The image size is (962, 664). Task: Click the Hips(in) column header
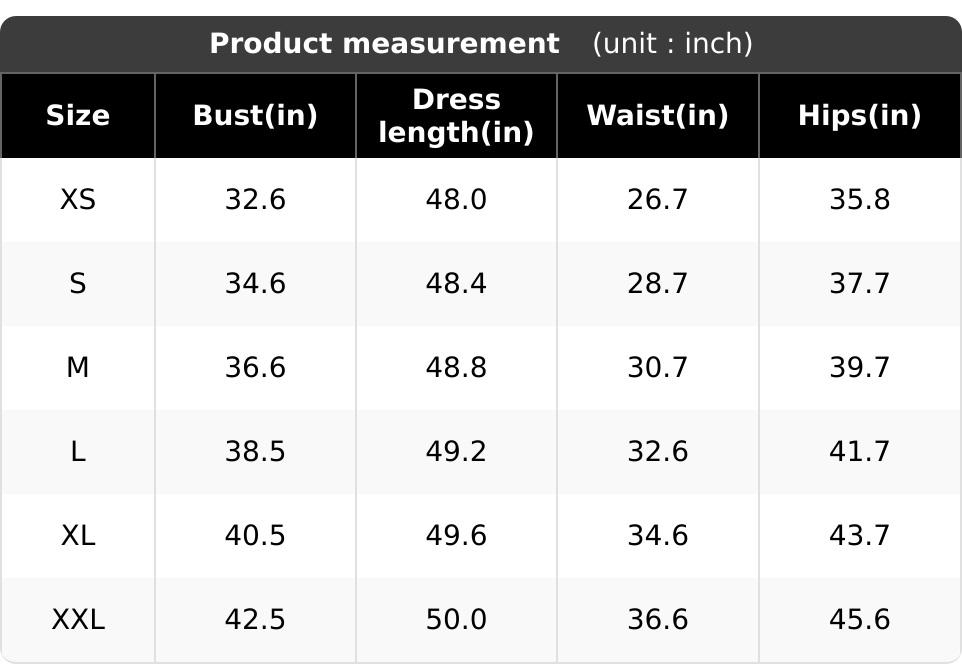coord(860,115)
